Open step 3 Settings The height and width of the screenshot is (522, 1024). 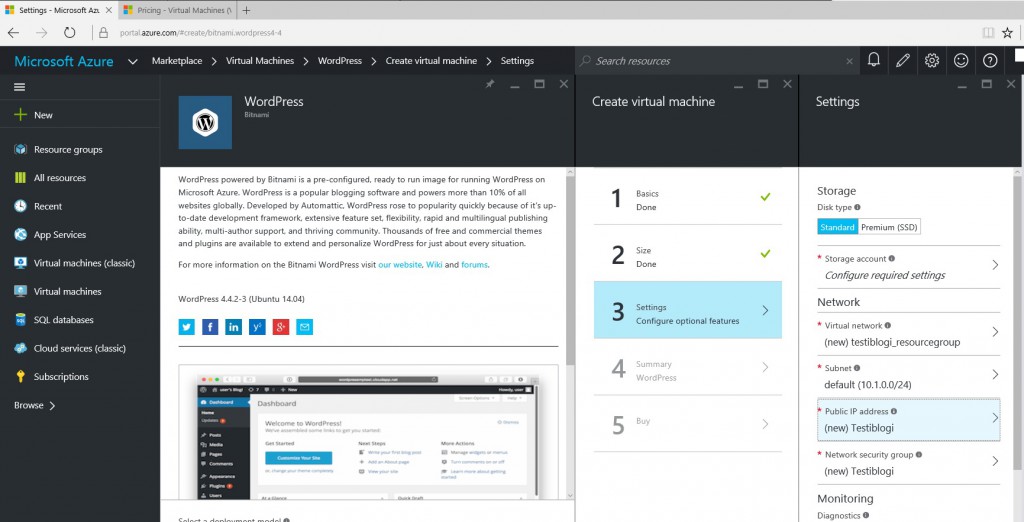(x=688, y=310)
